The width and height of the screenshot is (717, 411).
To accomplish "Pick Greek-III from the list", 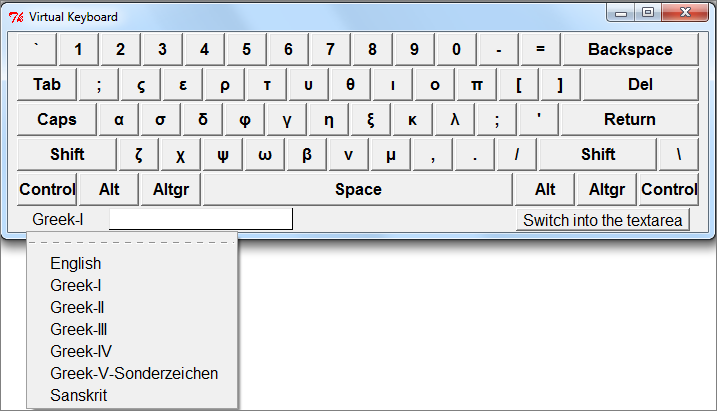I will click(x=78, y=329).
